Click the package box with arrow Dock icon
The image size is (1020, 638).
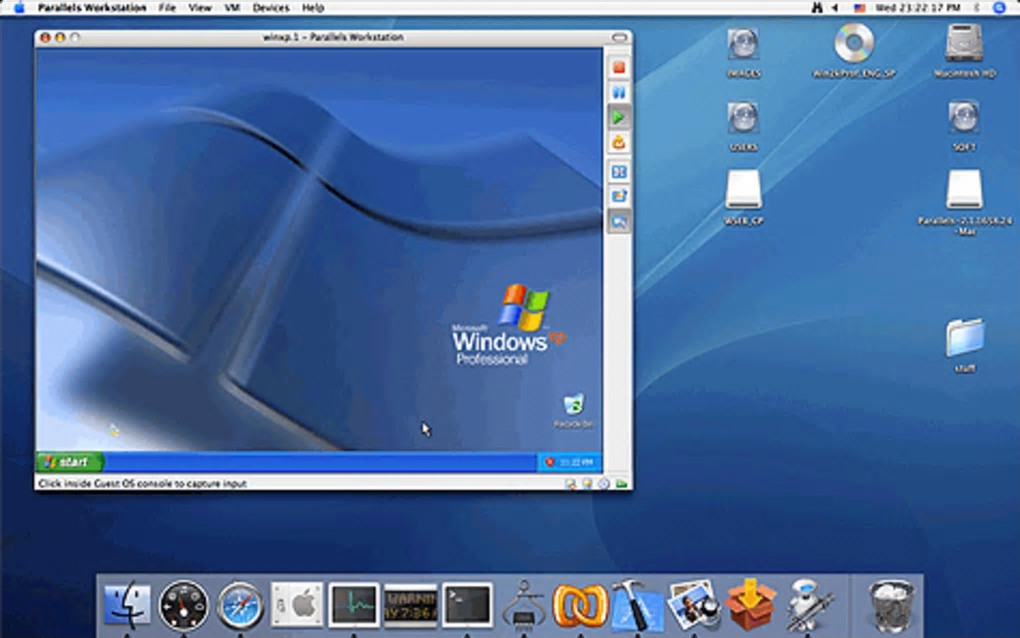pyautogui.click(x=750, y=605)
